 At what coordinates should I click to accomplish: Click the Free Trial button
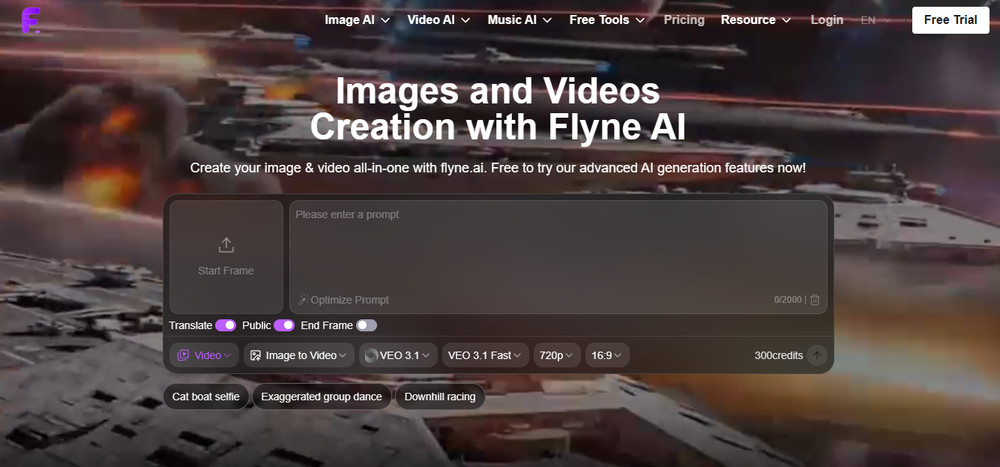pos(950,20)
